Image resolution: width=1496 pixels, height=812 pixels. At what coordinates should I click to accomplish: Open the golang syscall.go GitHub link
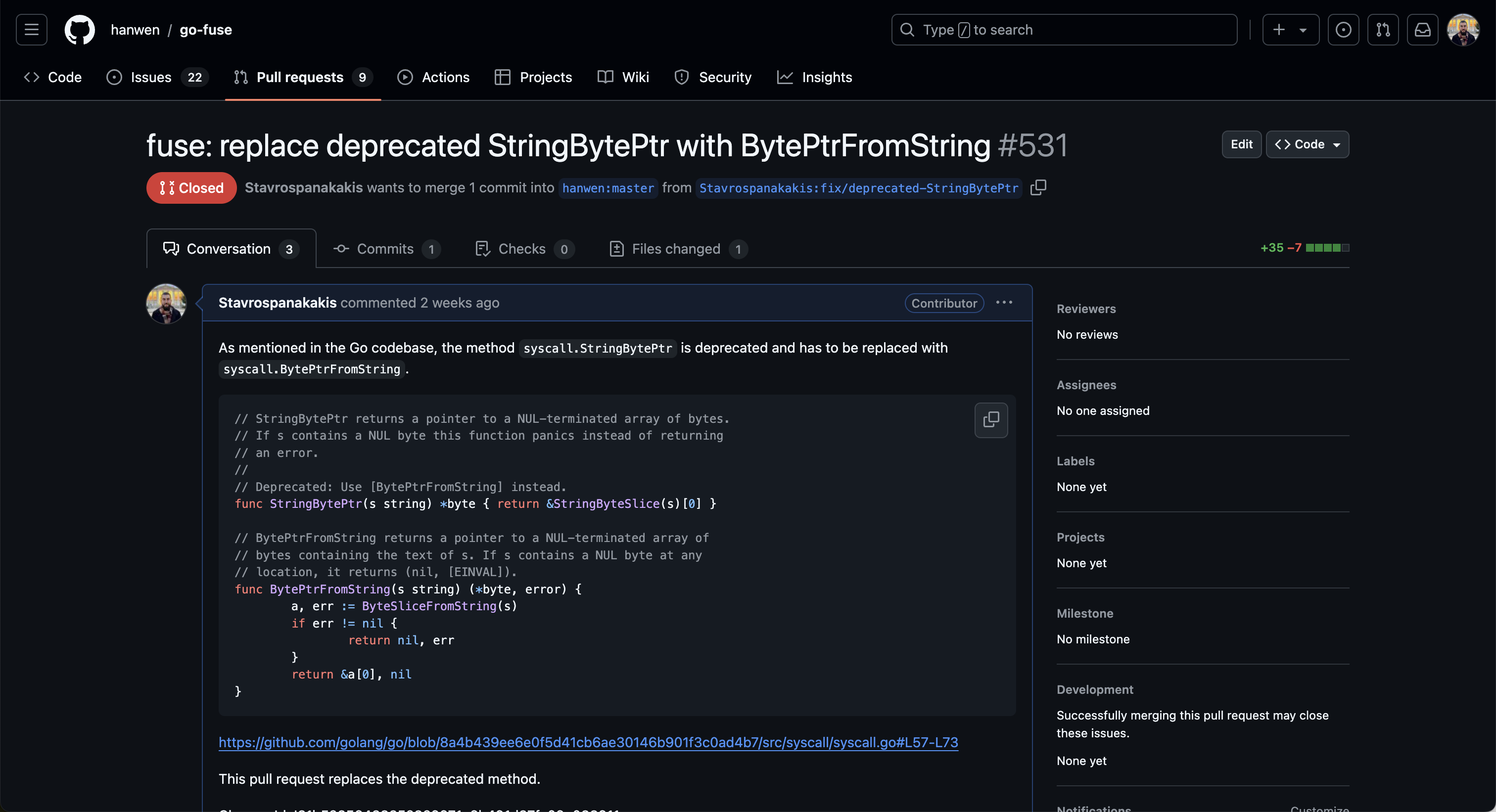click(x=588, y=742)
